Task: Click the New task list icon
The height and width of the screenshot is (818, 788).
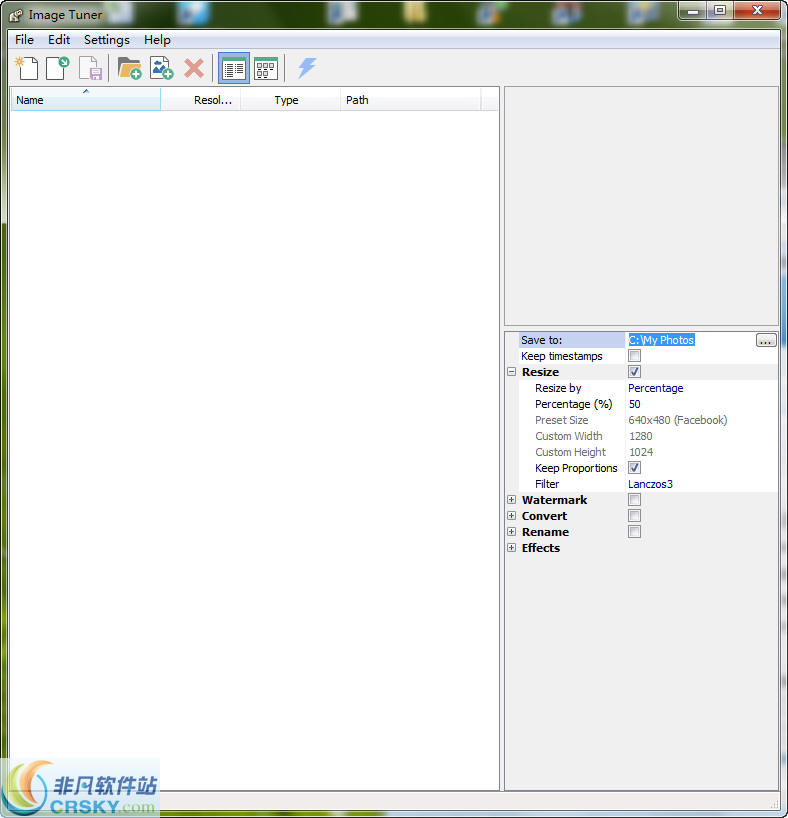Action: click(27, 68)
